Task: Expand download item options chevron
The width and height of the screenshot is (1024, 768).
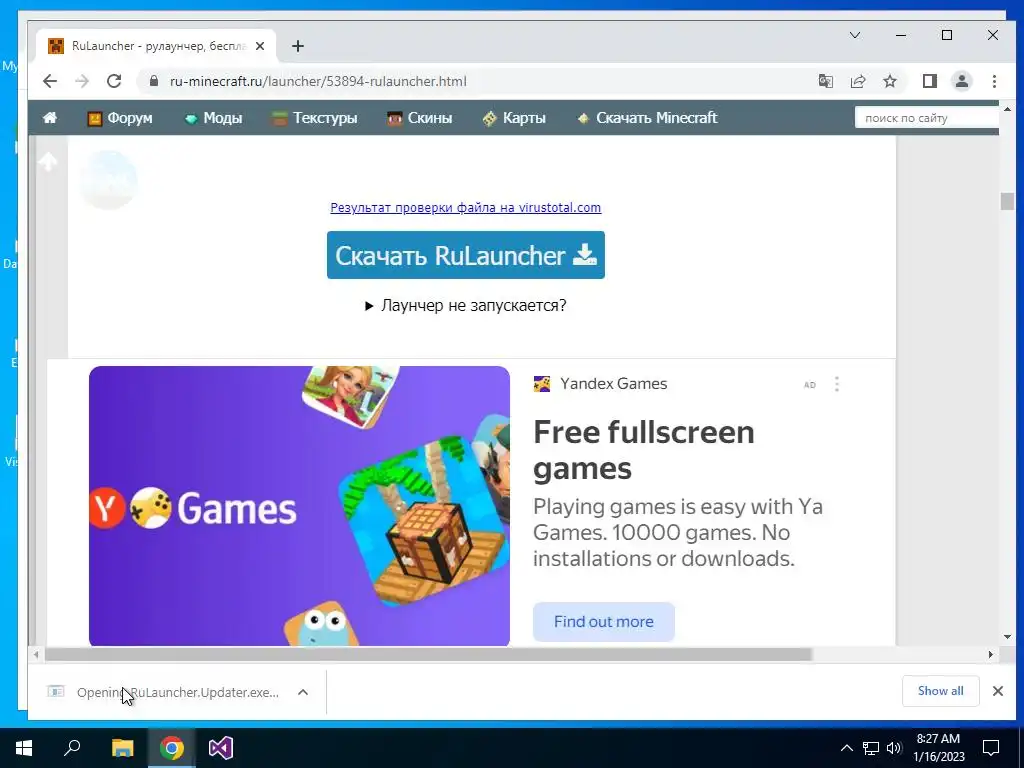Action: (303, 692)
